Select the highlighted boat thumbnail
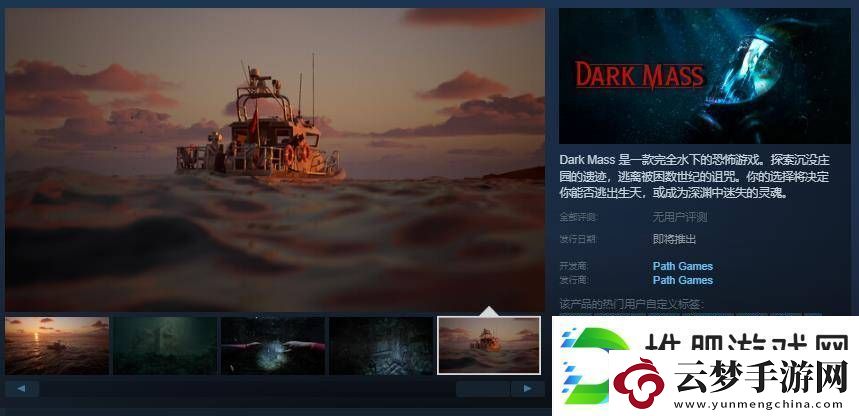The image size is (859, 416). (x=489, y=346)
